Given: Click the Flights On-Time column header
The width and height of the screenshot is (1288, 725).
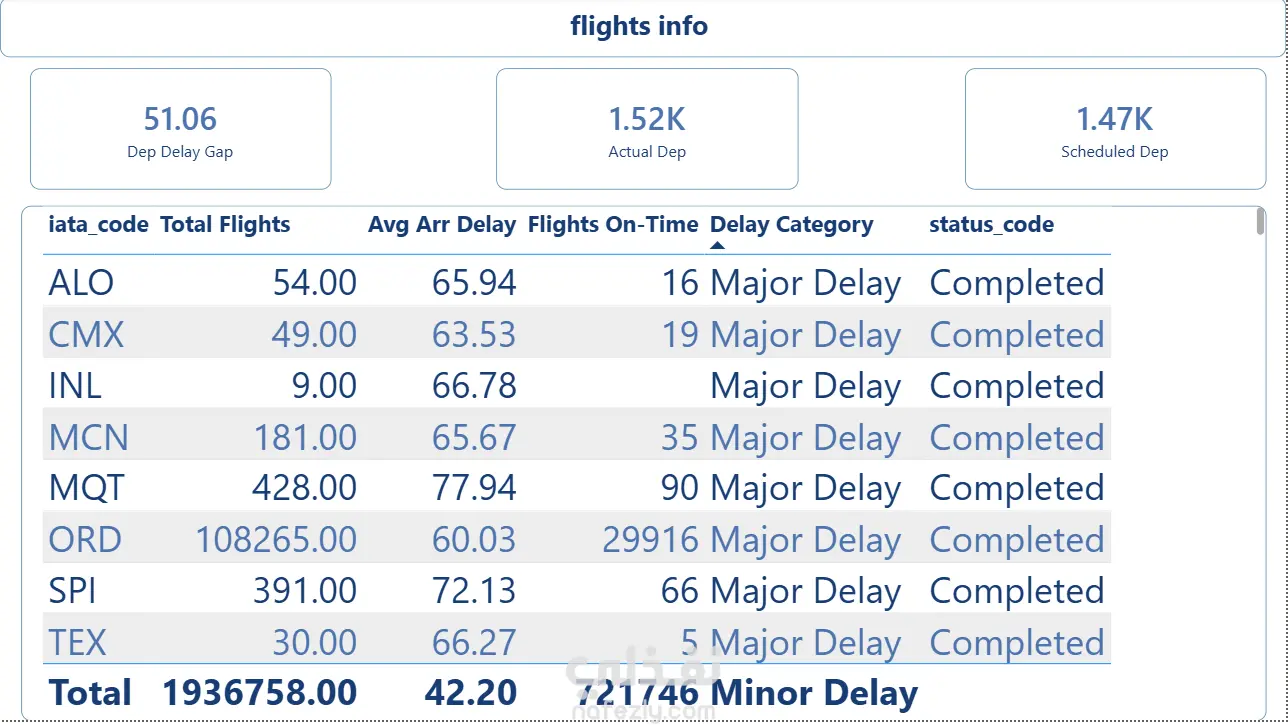Looking at the screenshot, I should coord(613,225).
